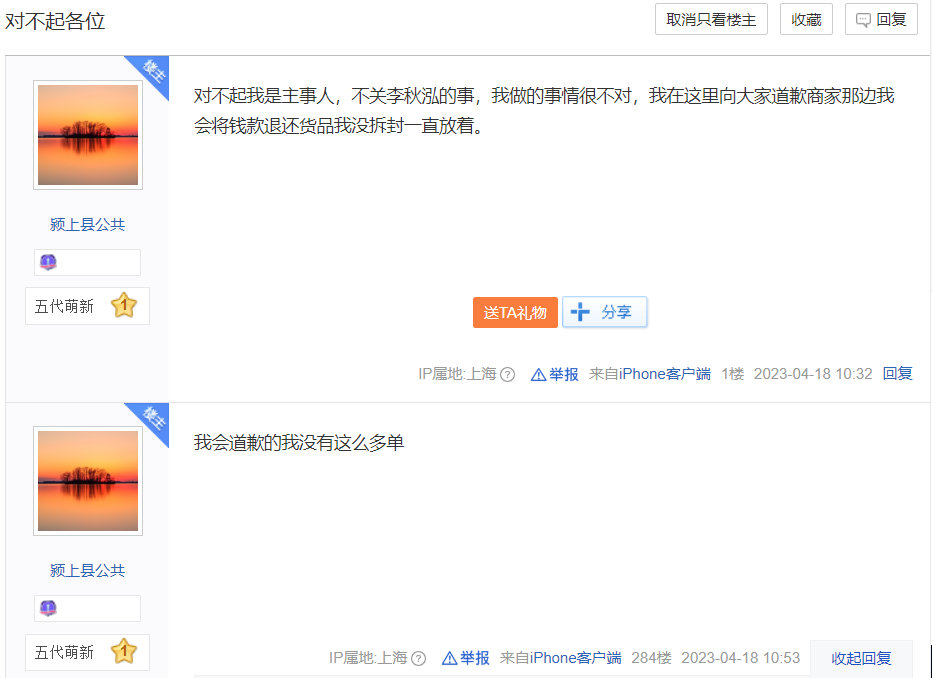Open the 颍上县公共 user profile link

87,224
